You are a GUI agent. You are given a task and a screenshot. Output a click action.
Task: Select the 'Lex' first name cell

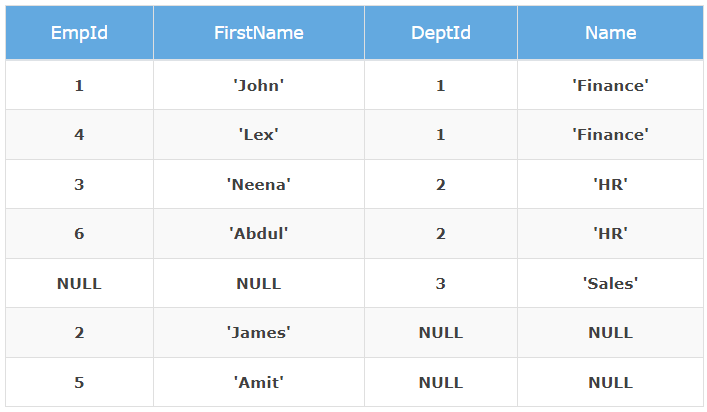(258, 135)
